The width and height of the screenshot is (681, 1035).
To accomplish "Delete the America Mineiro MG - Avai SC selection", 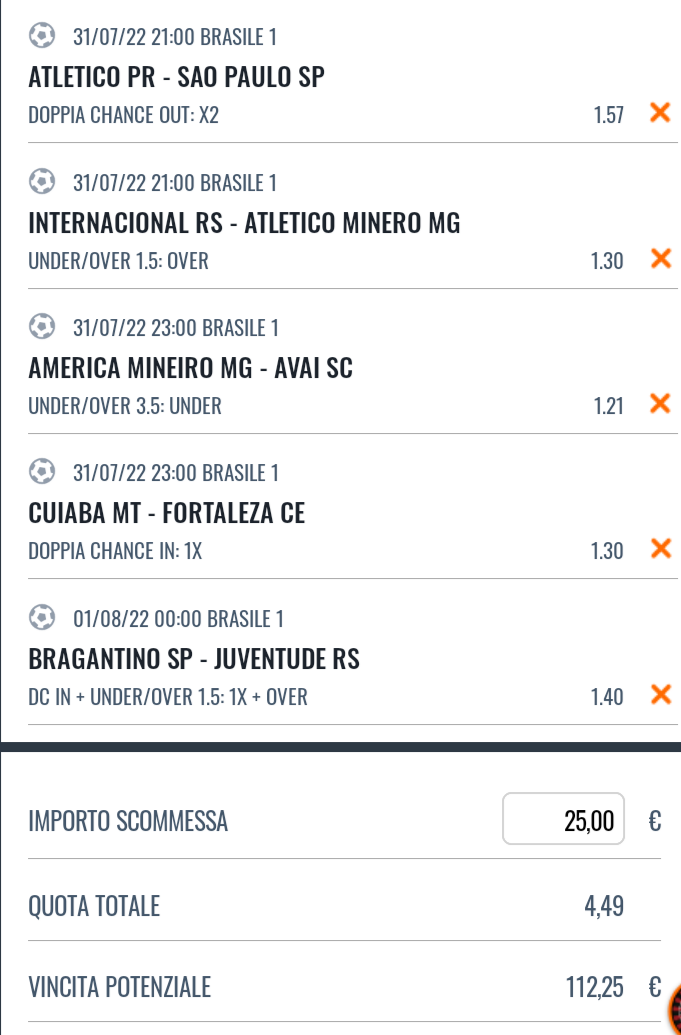I will [x=660, y=403].
